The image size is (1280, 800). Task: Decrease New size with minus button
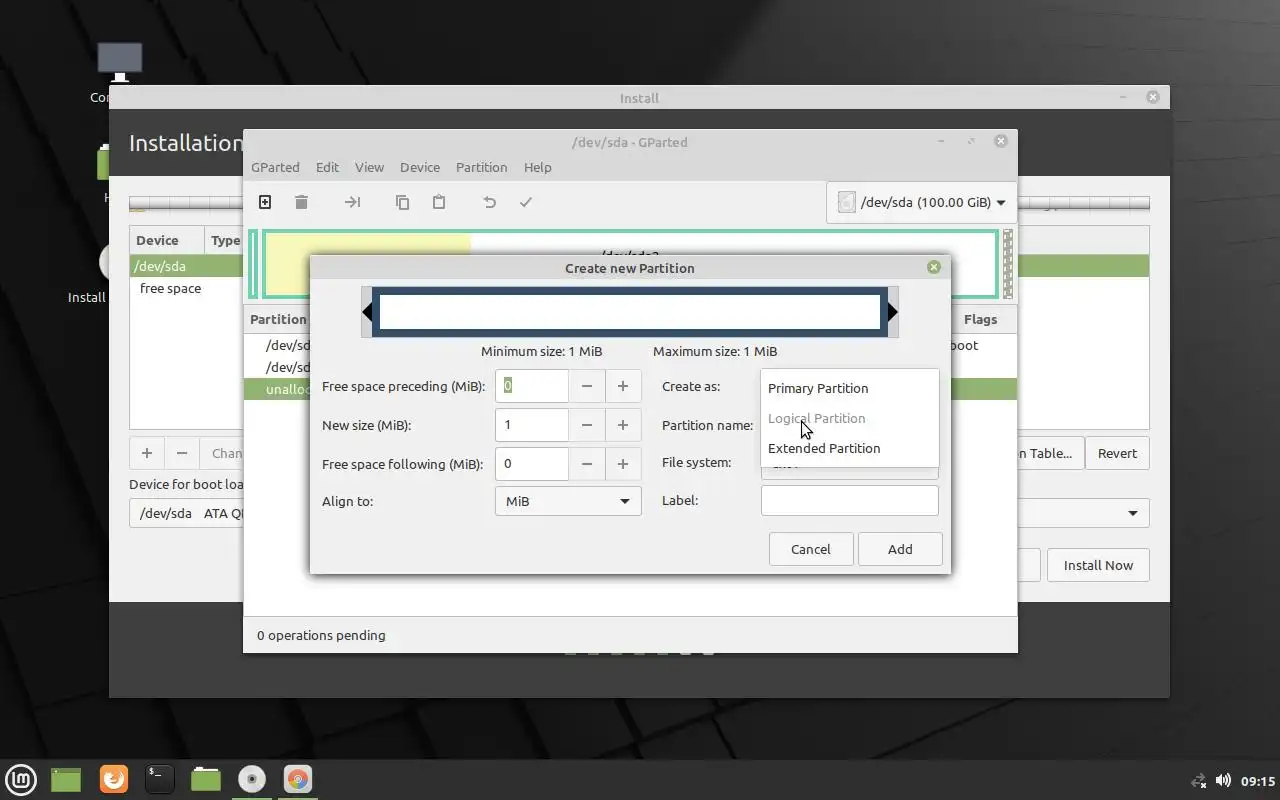coord(587,425)
